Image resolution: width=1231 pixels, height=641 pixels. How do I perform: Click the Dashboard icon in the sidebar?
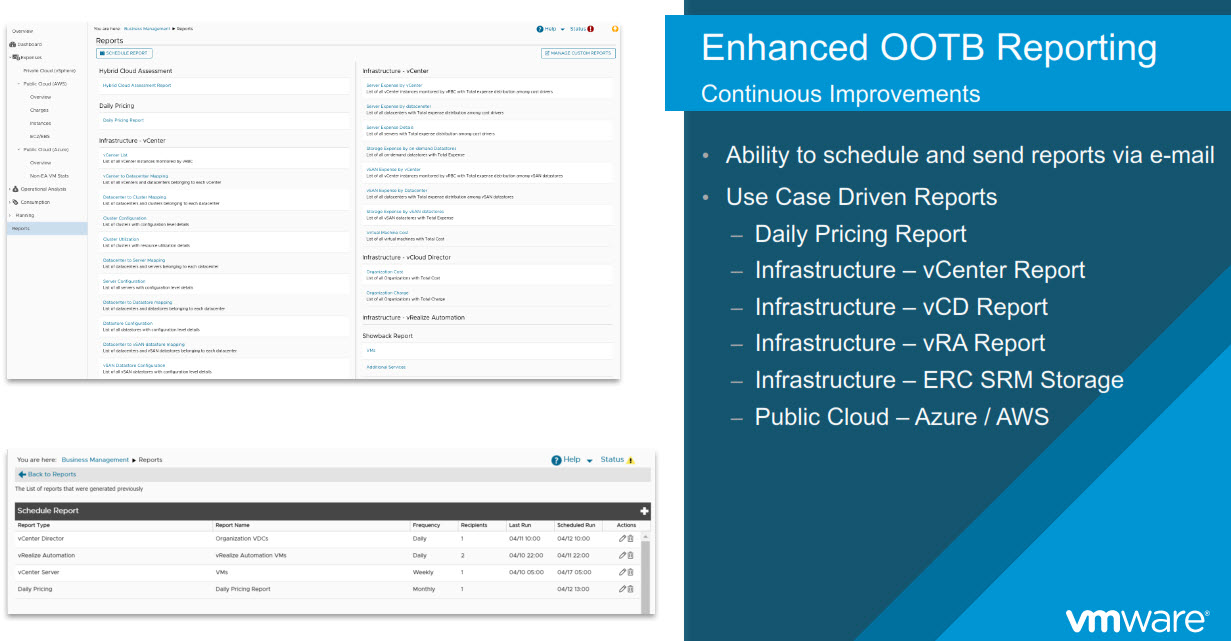pyautogui.click(x=14, y=44)
